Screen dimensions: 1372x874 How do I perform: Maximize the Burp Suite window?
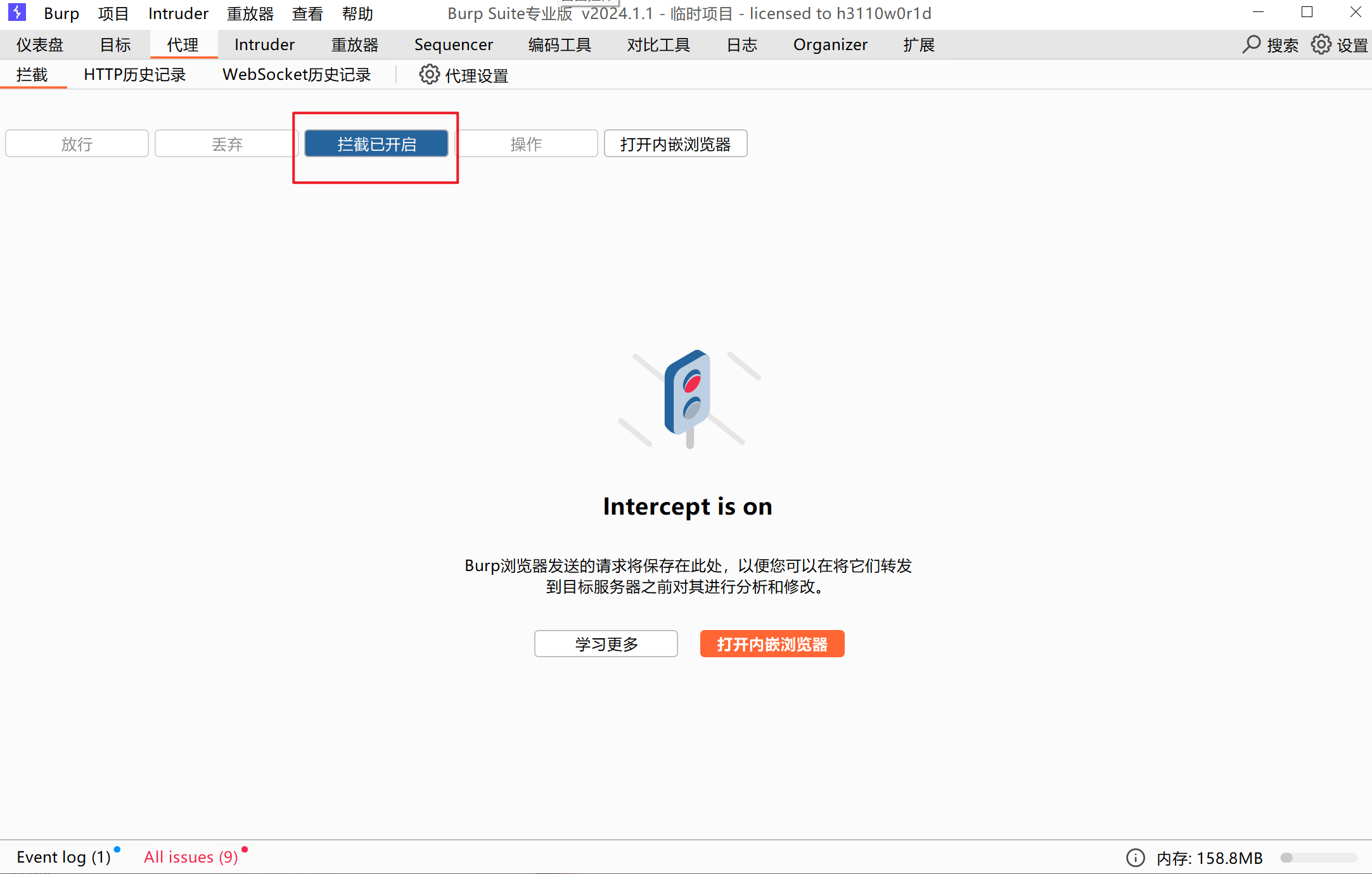(x=1307, y=12)
